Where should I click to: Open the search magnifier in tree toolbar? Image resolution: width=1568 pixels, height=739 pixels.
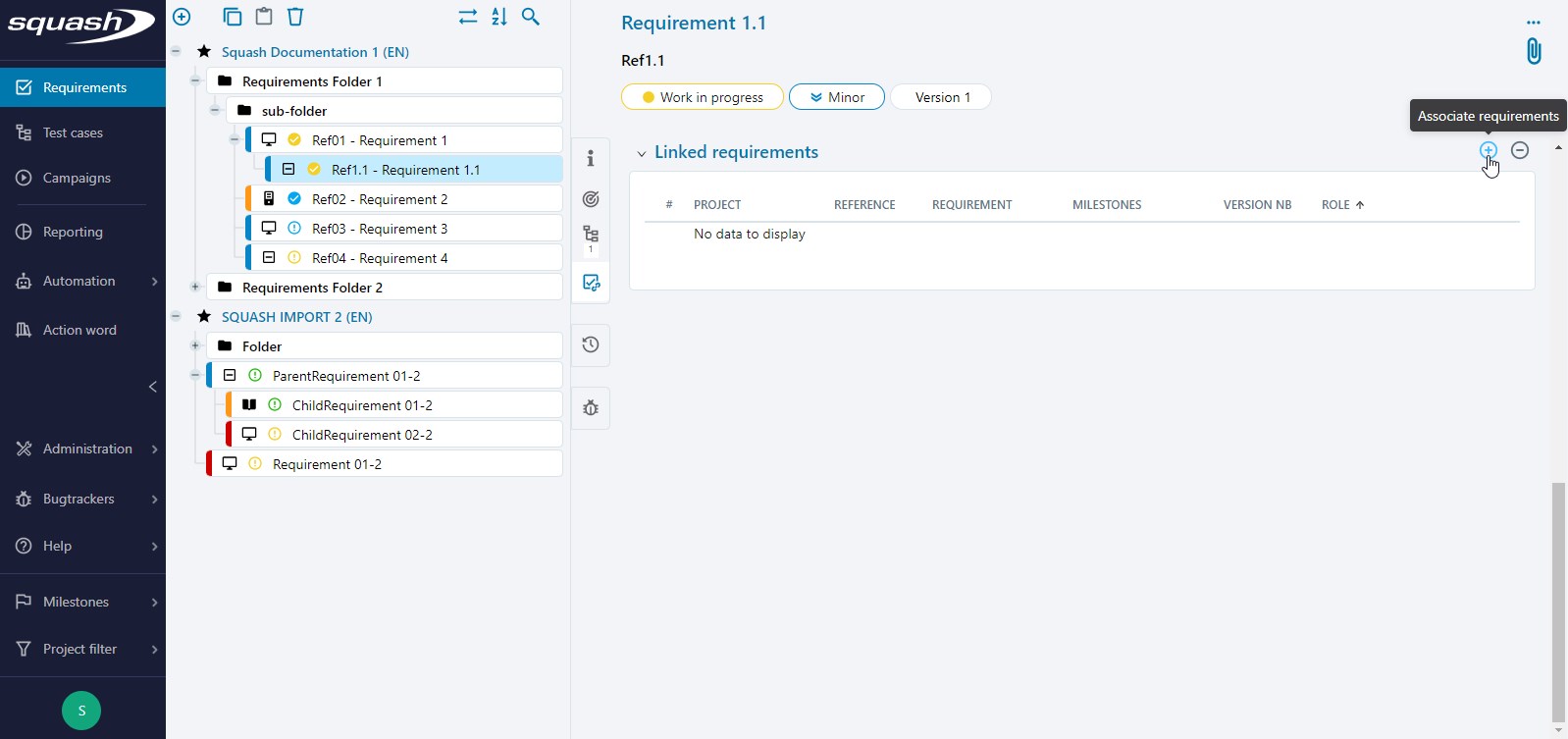[531, 17]
